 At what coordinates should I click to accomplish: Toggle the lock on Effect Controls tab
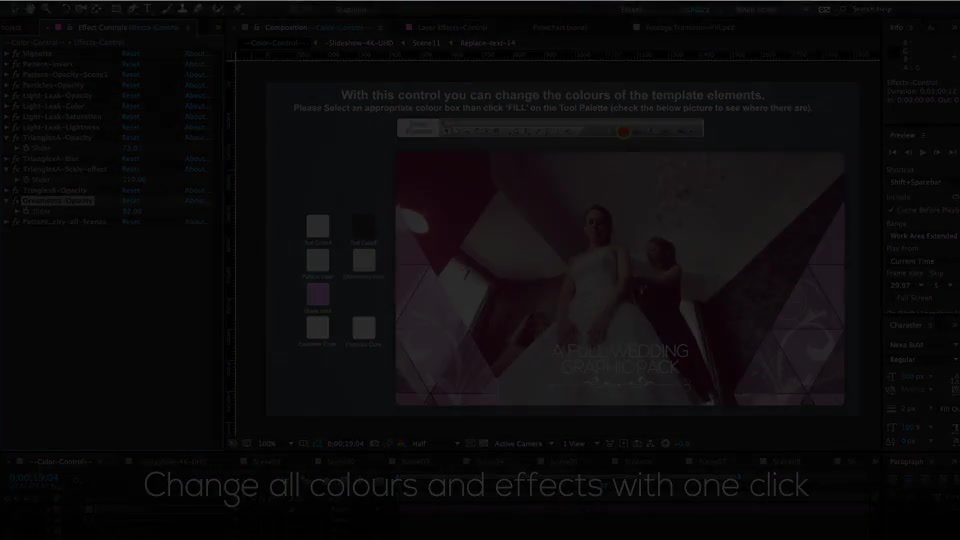[x=70, y=28]
